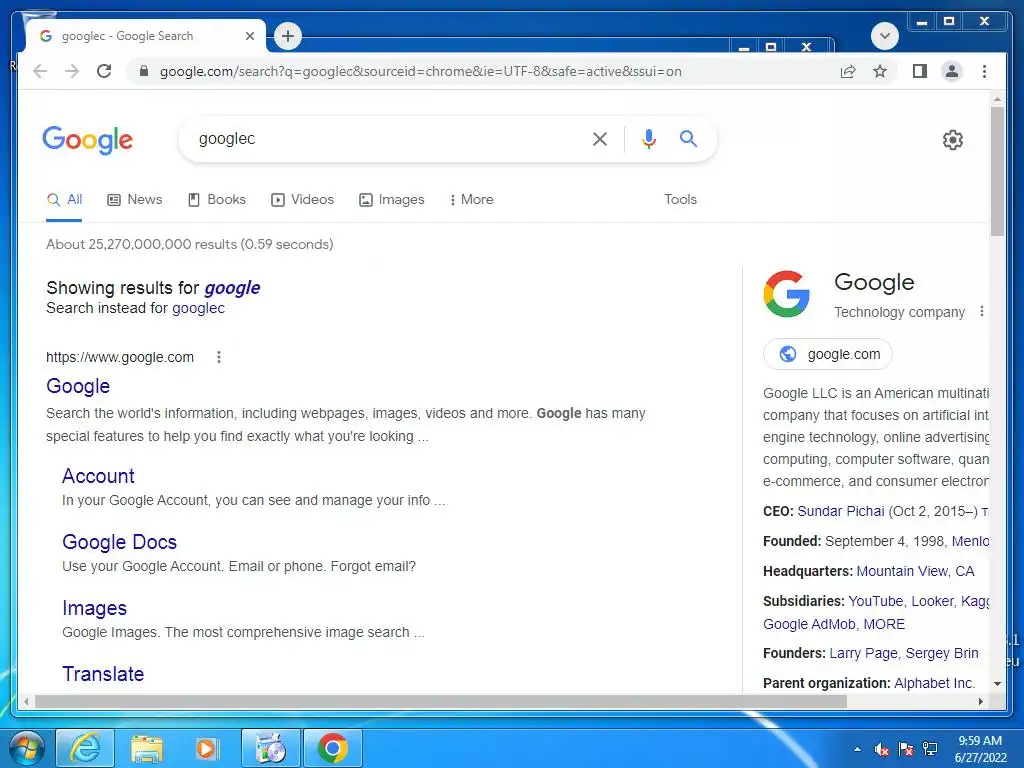Expand the More search categories menu
The height and width of the screenshot is (768, 1024).
472,200
